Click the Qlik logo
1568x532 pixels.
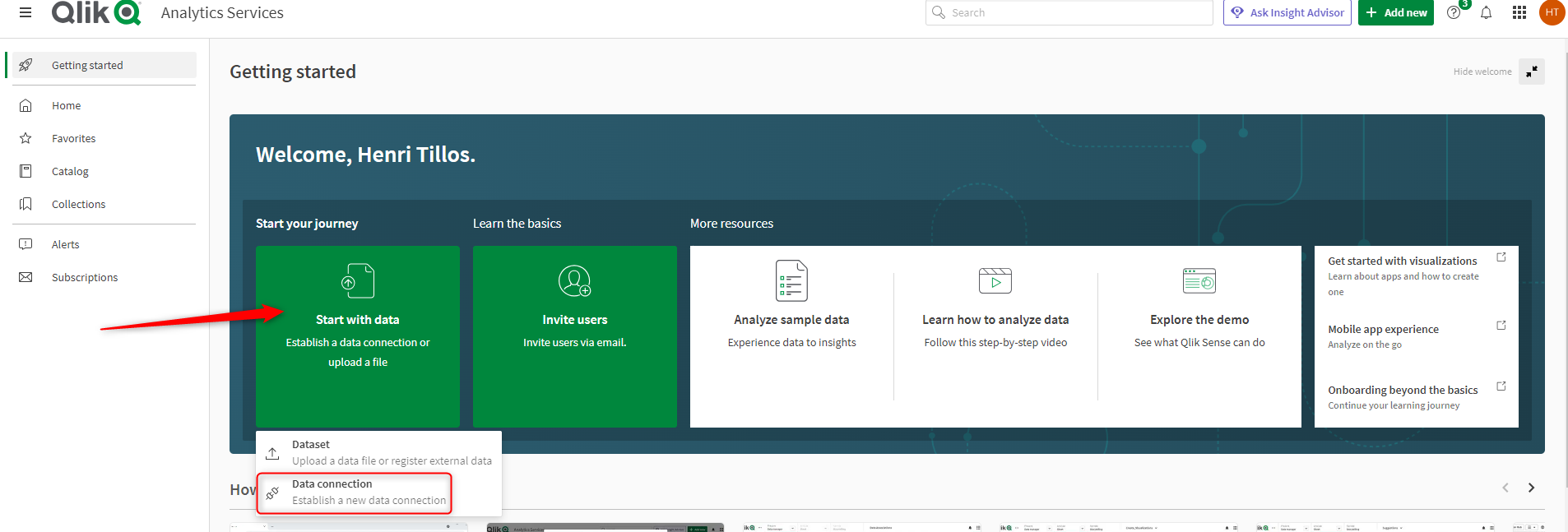[96, 12]
